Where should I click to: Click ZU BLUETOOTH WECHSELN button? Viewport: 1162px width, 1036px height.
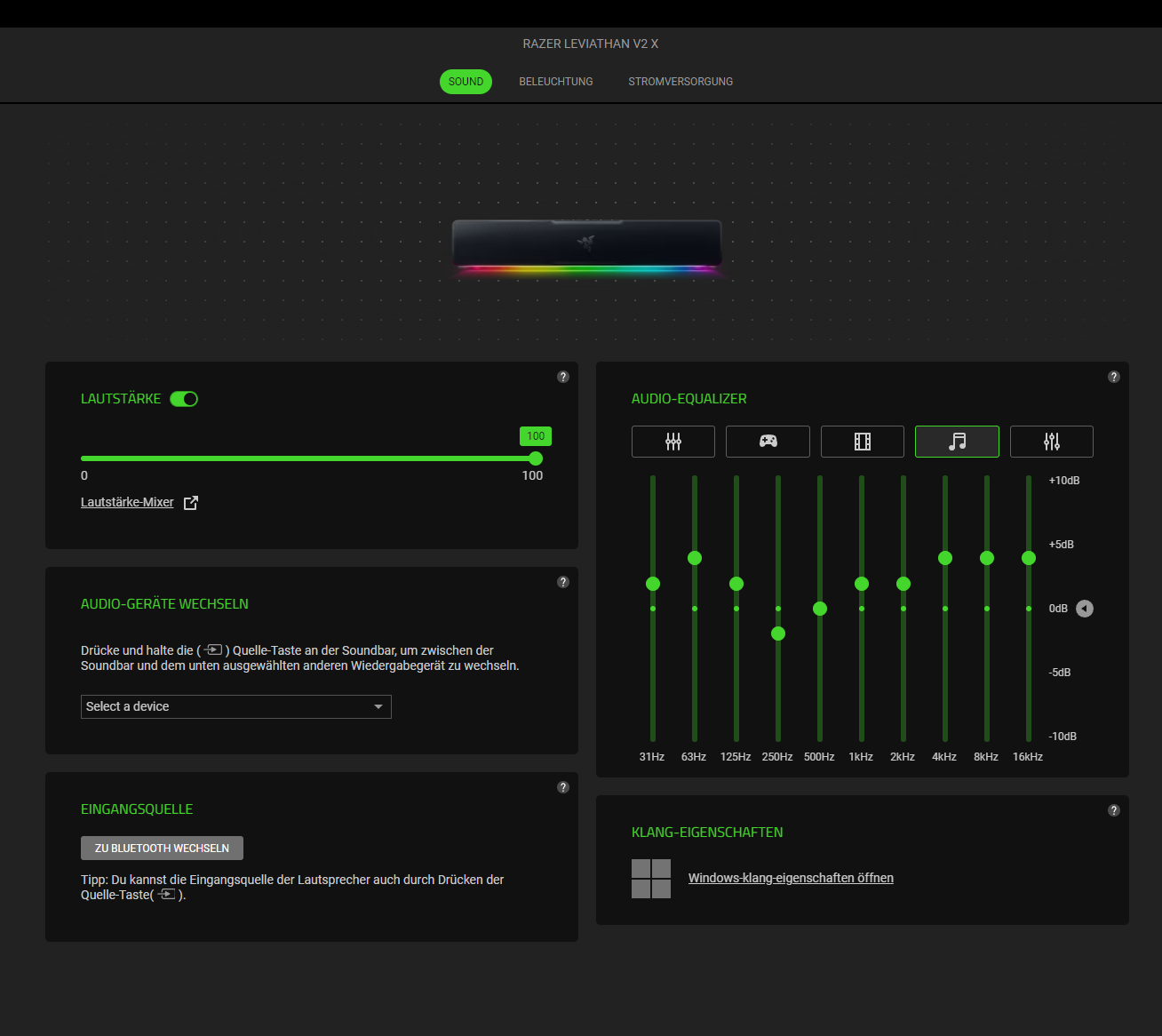pyautogui.click(x=162, y=849)
